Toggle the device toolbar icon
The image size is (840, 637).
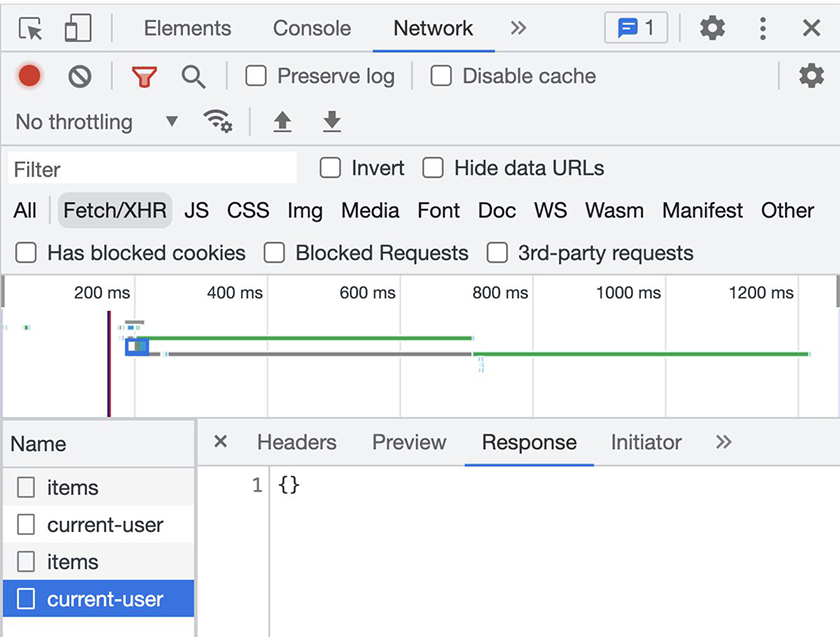77,29
